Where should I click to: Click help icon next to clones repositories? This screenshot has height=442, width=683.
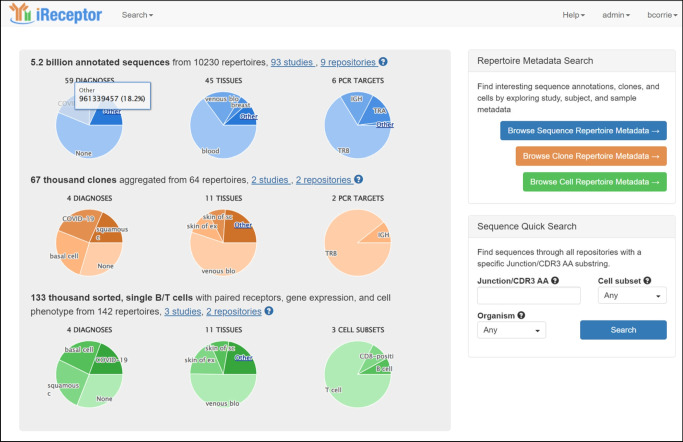pos(360,180)
